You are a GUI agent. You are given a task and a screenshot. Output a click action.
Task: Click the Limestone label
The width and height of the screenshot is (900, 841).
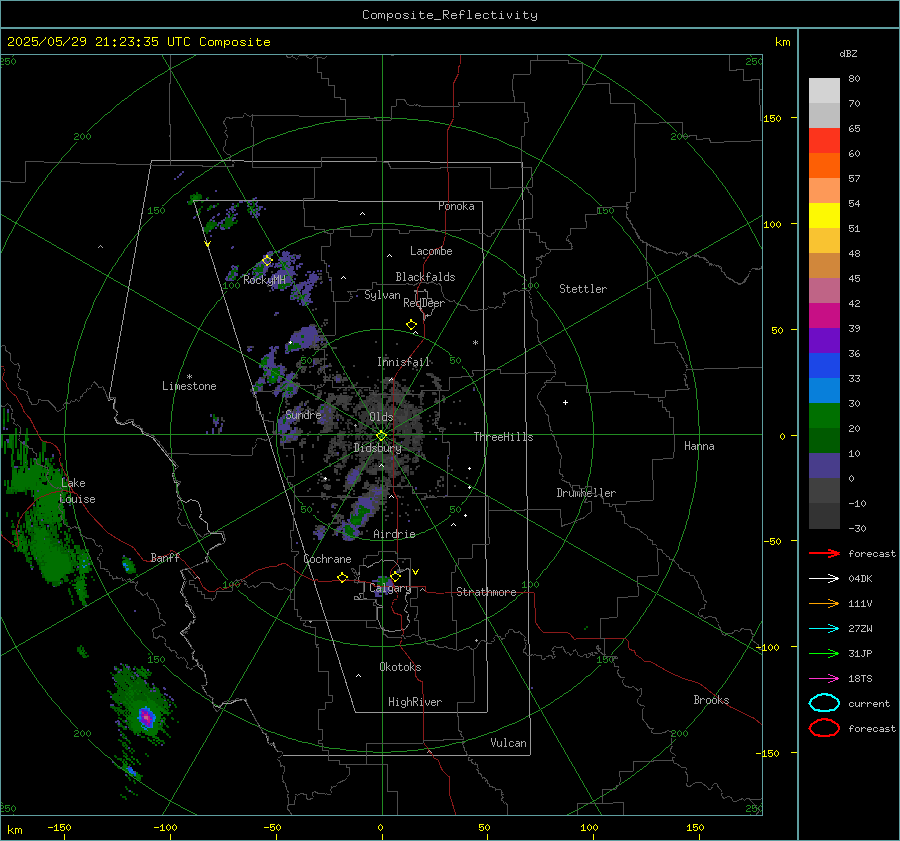tap(189, 386)
